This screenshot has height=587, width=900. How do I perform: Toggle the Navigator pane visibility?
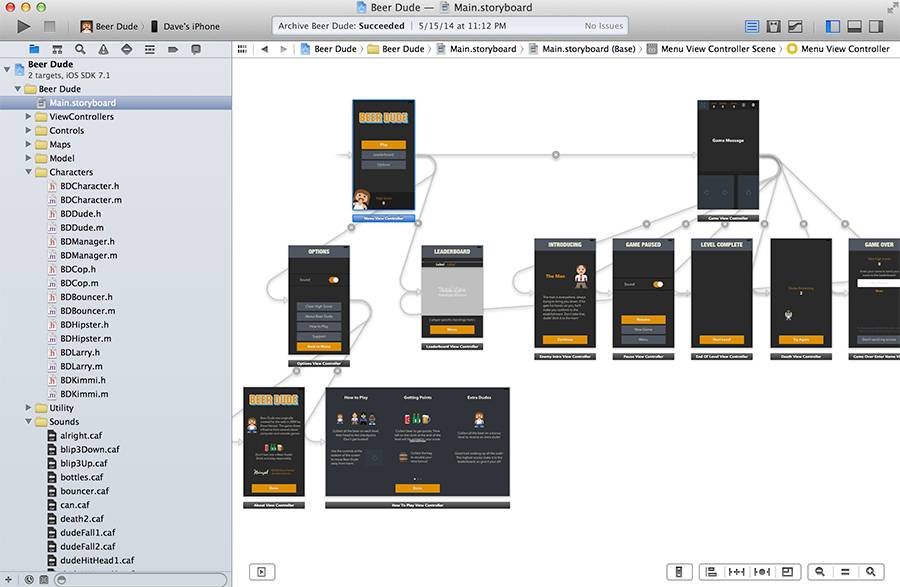832,26
